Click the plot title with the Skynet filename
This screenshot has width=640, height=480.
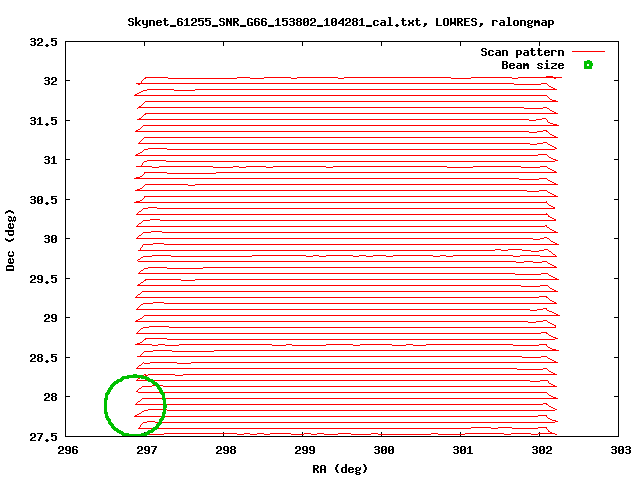pyautogui.click(x=341, y=22)
